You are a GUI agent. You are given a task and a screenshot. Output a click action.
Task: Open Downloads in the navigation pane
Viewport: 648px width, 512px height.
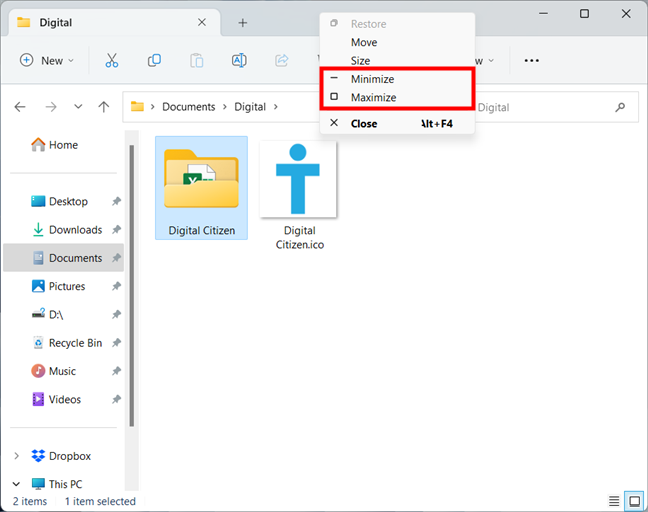tap(75, 230)
